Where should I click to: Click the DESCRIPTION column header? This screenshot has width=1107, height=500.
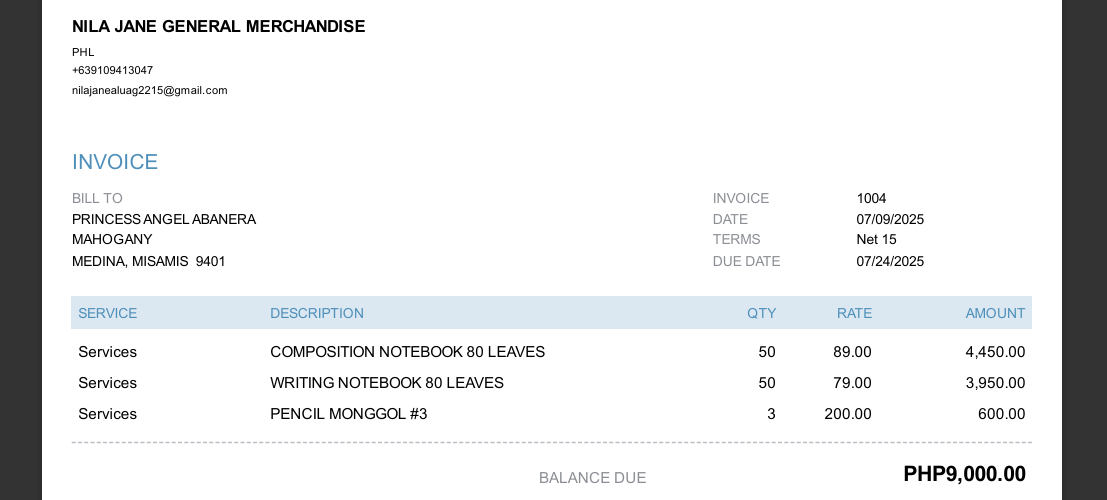(x=317, y=313)
